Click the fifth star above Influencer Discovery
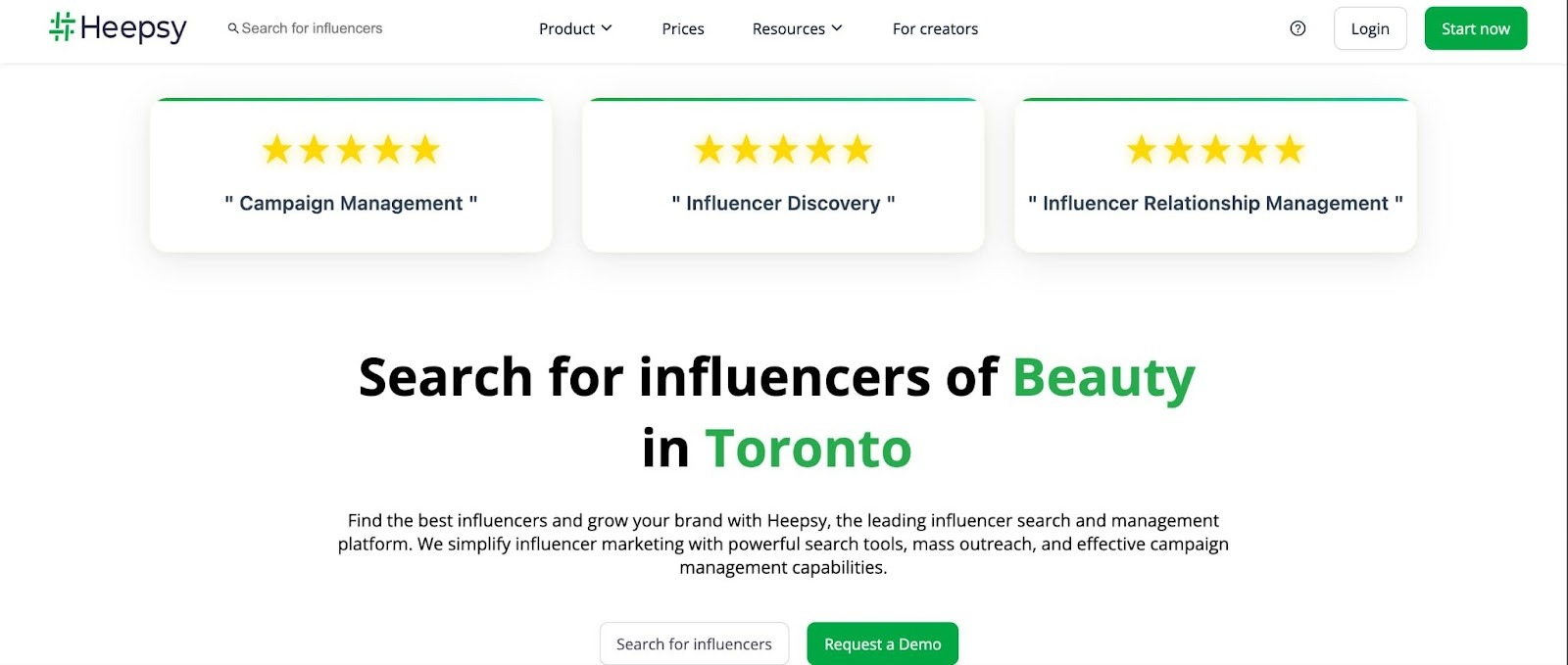The width and height of the screenshot is (1568, 665). (x=857, y=150)
